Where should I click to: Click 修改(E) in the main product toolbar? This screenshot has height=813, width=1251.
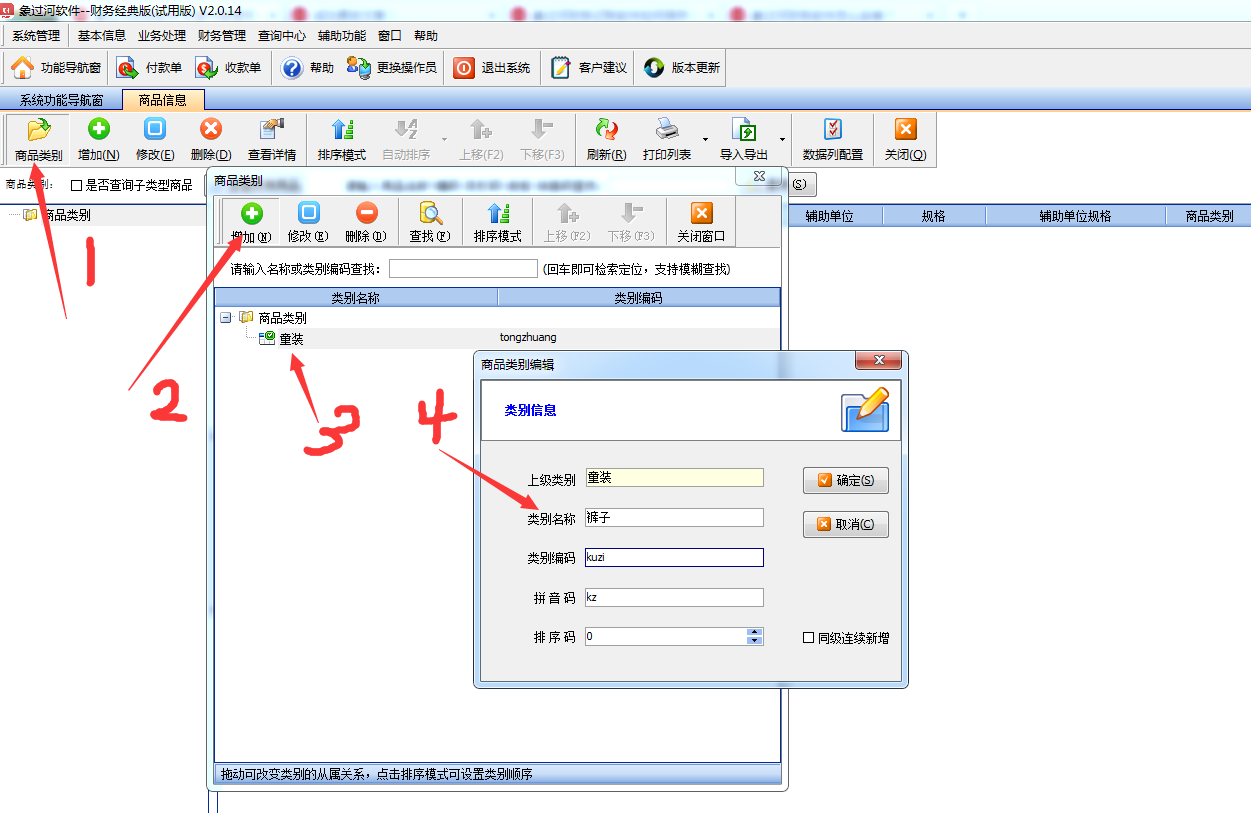(x=155, y=140)
